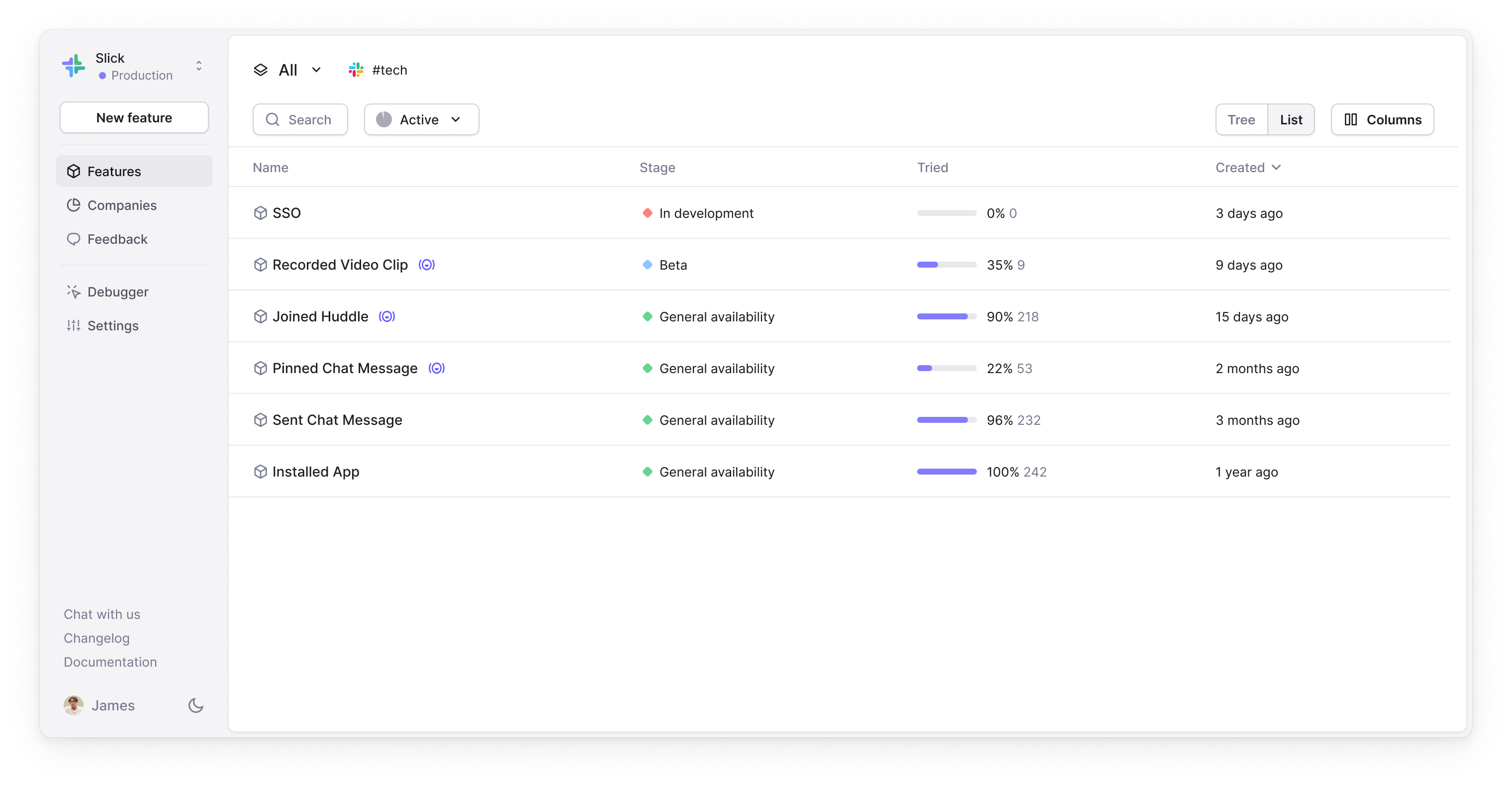Open the SSO feature
Image resolution: width=1512 pixels, height=787 pixels.
point(286,213)
